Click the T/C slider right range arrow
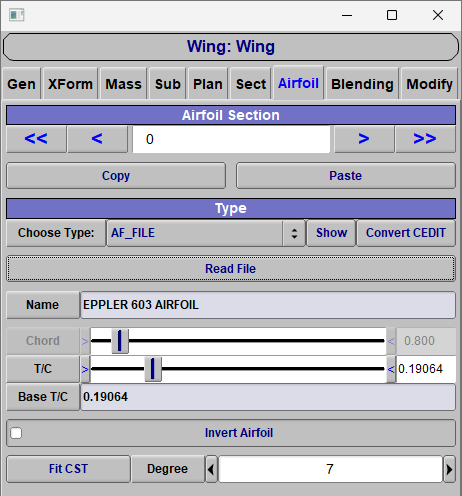Image resolution: width=462 pixels, height=496 pixels. [x=391, y=369]
